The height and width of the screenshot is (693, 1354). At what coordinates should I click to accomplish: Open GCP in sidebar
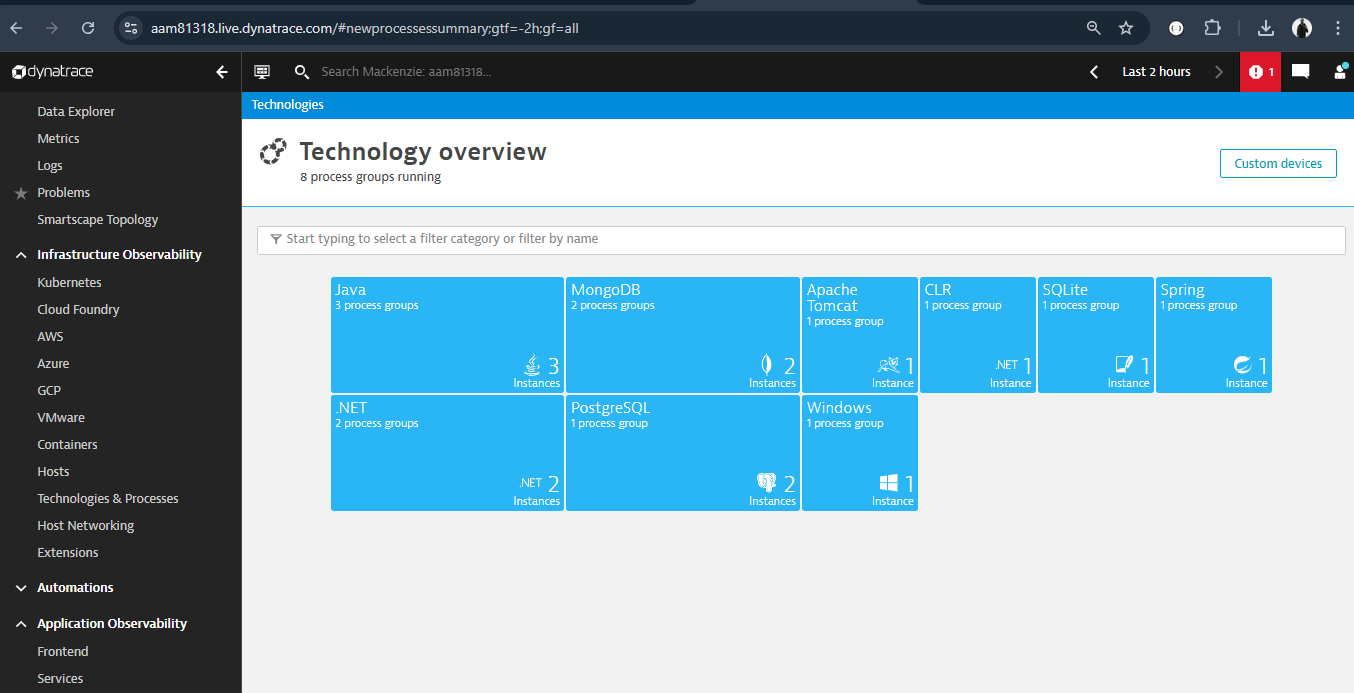[x=49, y=391]
